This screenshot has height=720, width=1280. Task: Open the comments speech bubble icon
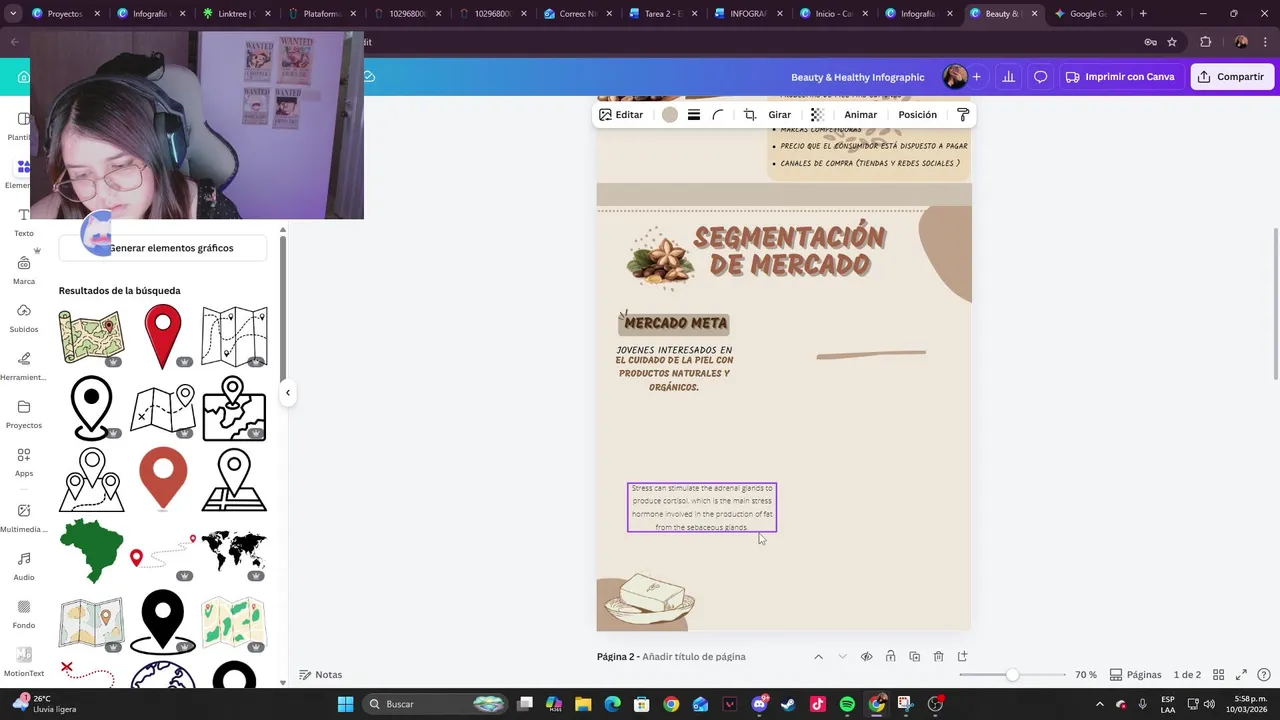1041,77
